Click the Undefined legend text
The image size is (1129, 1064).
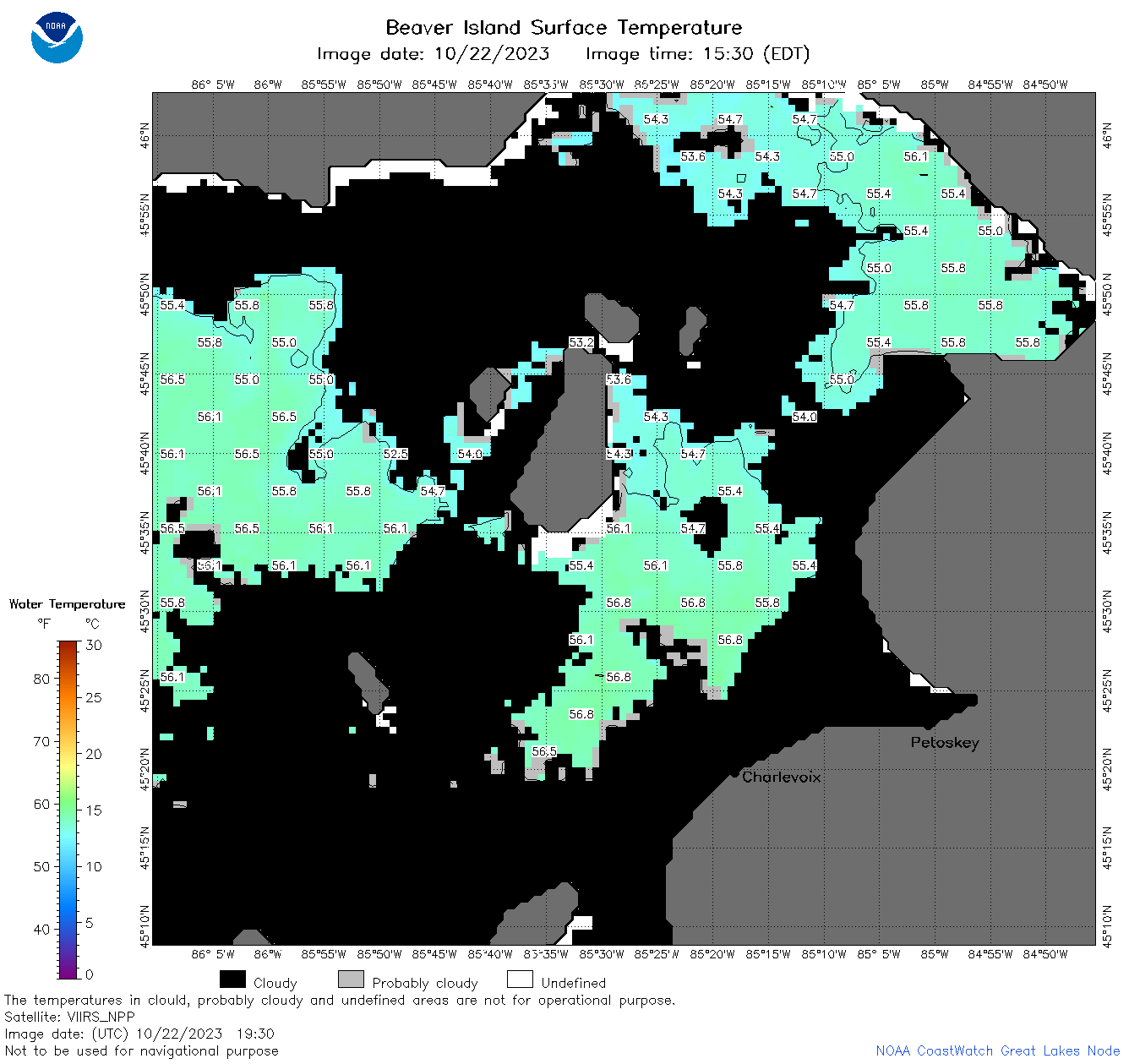tap(574, 983)
